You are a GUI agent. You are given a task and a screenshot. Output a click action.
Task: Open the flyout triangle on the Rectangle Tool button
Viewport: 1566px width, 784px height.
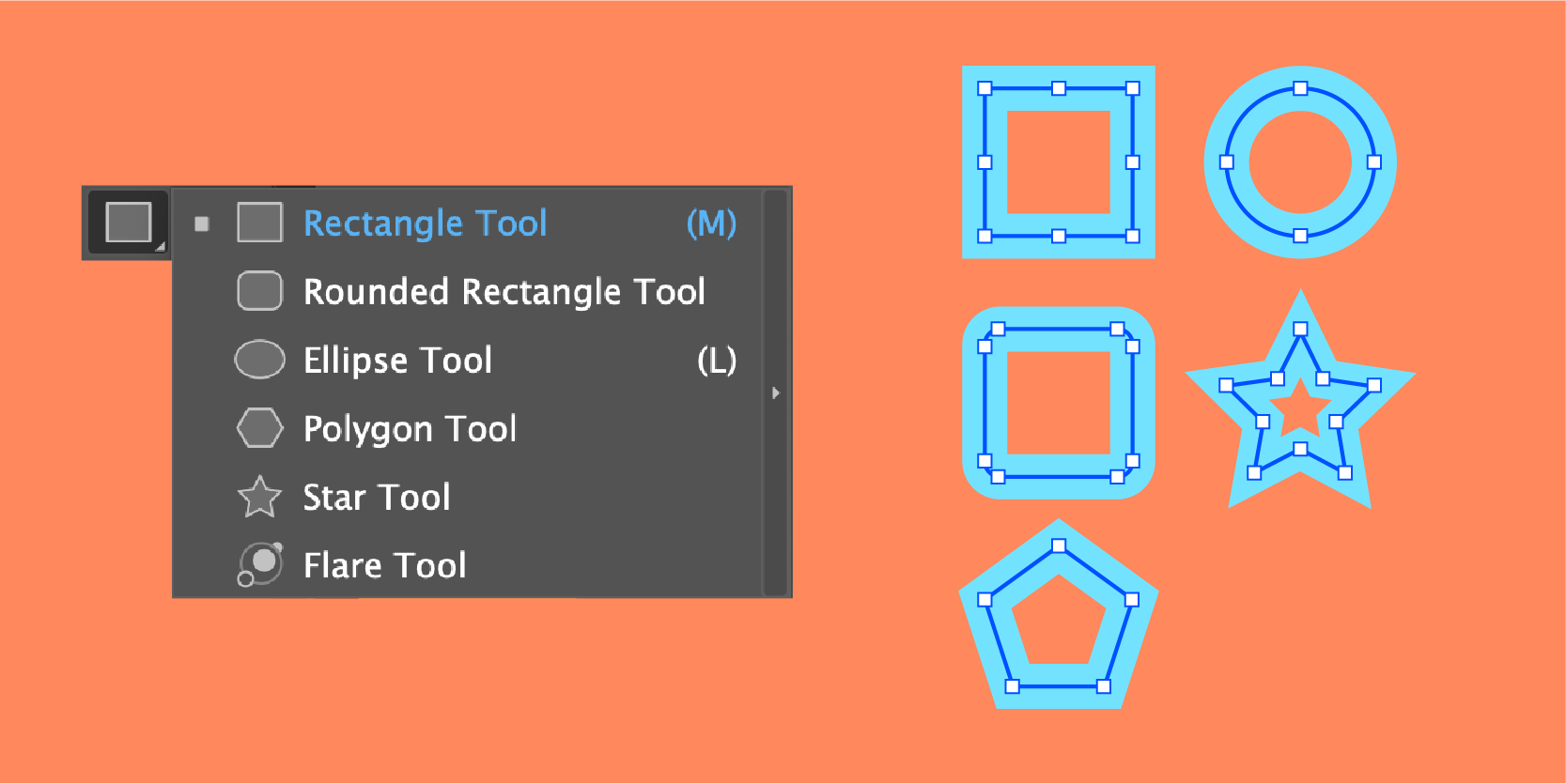point(160,247)
